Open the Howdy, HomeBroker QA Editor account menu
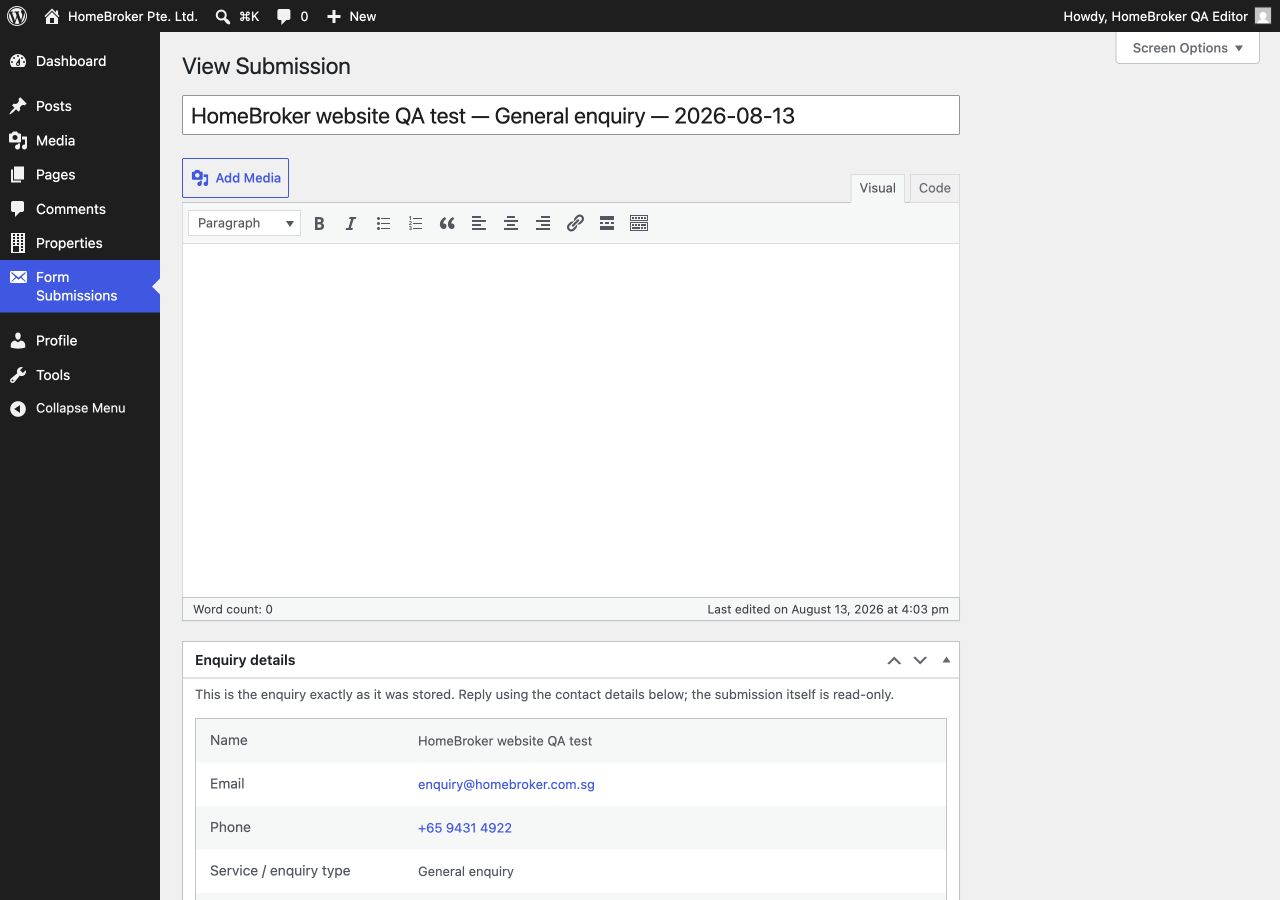Viewport: 1280px width, 900px height. [x=1166, y=16]
